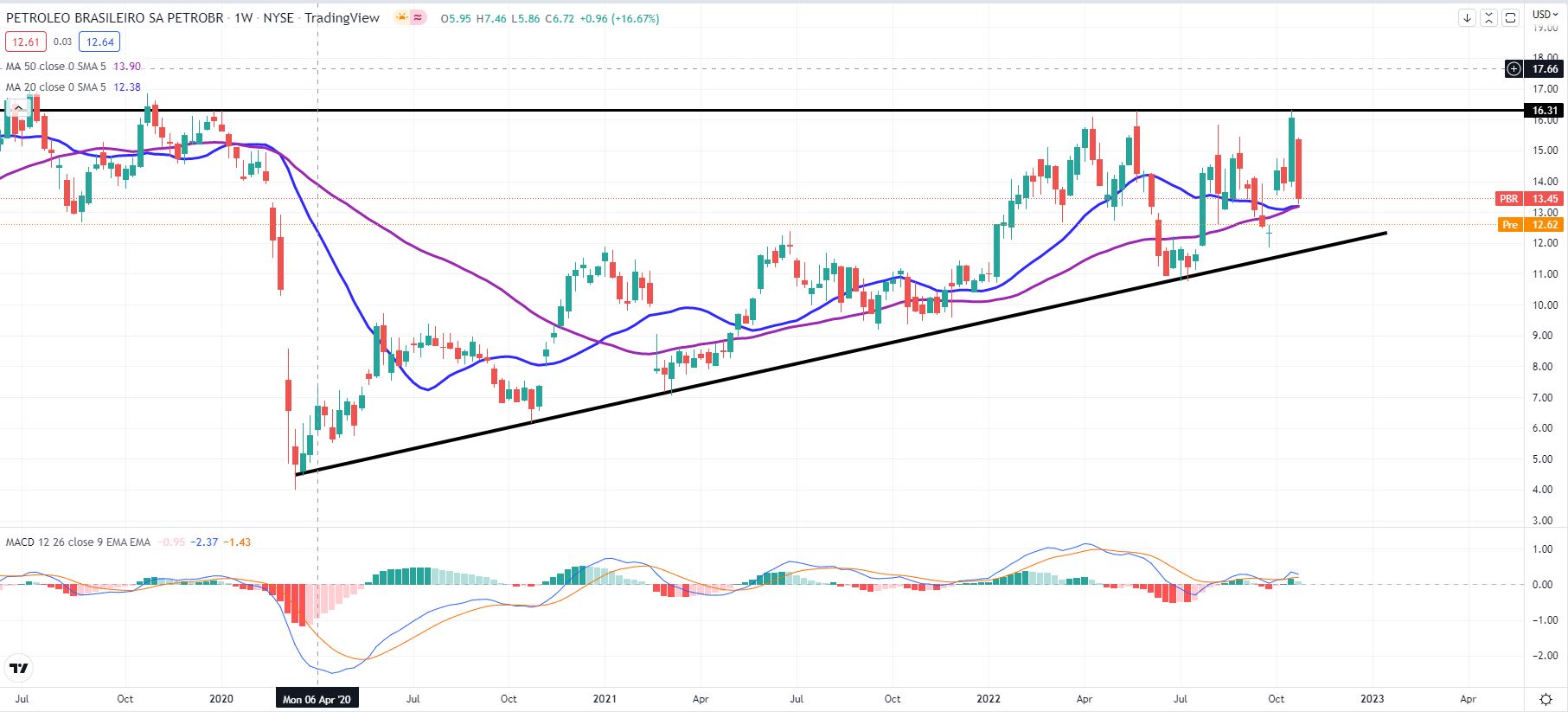Click the 1W interval label
This screenshot has width=1568, height=712.
(244, 18)
